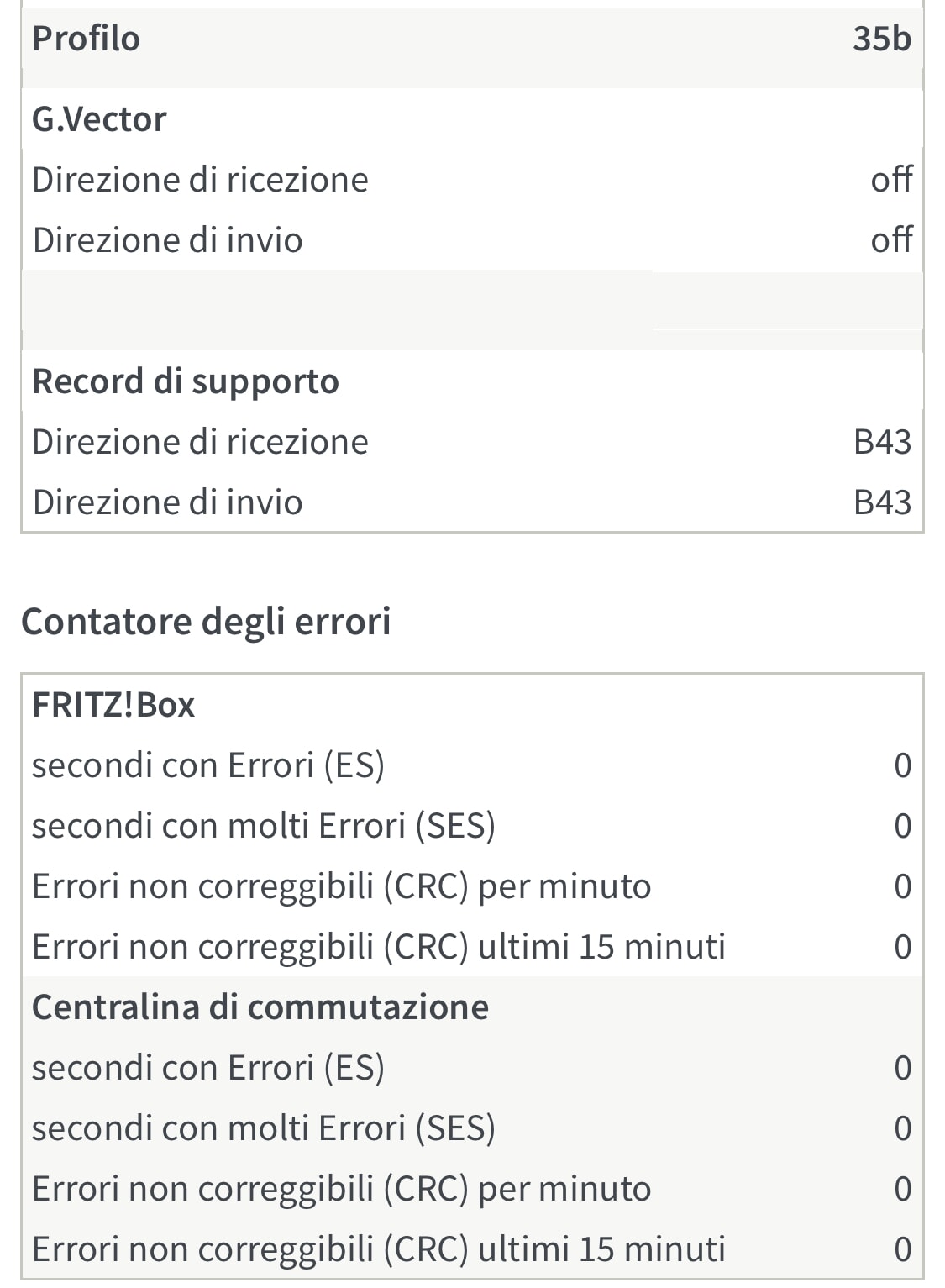Select Centralina secondi con Errori (ES) row
Image resolution: width=945 pixels, height=1288 pixels.
pos(208,1068)
